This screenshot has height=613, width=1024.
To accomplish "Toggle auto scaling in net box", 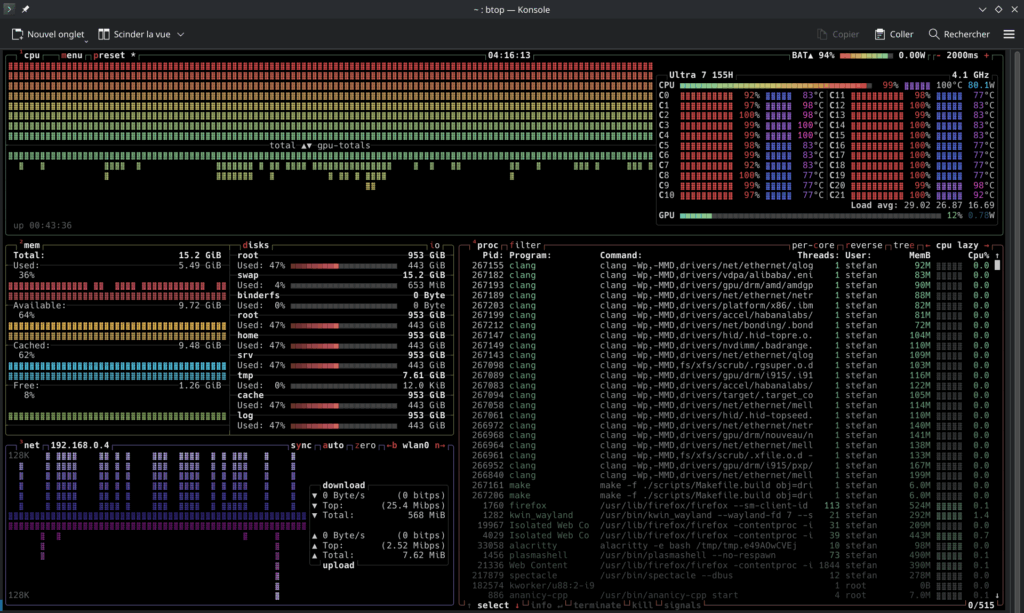I will pos(333,445).
